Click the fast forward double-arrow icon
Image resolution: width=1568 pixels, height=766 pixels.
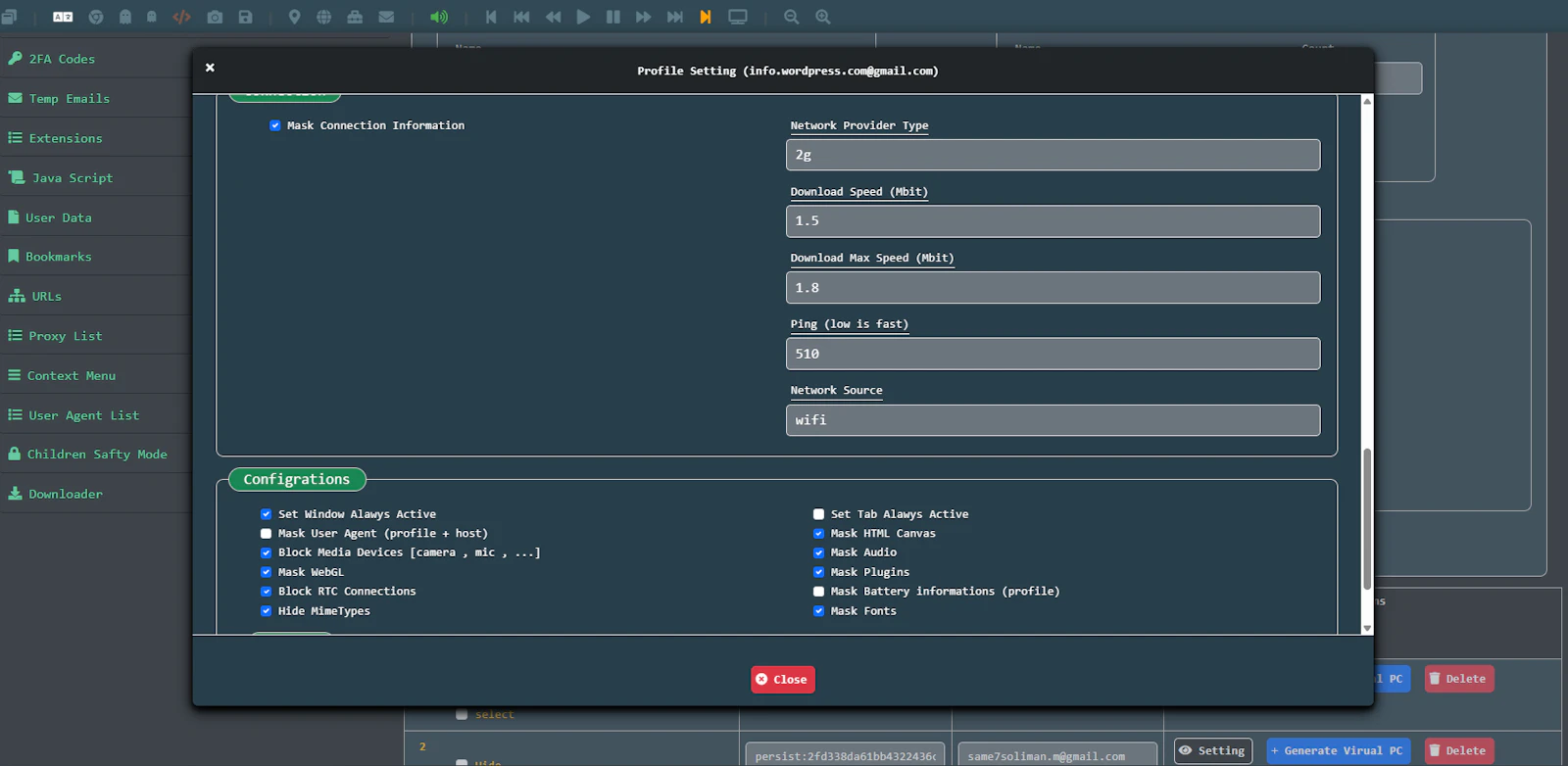click(x=644, y=17)
